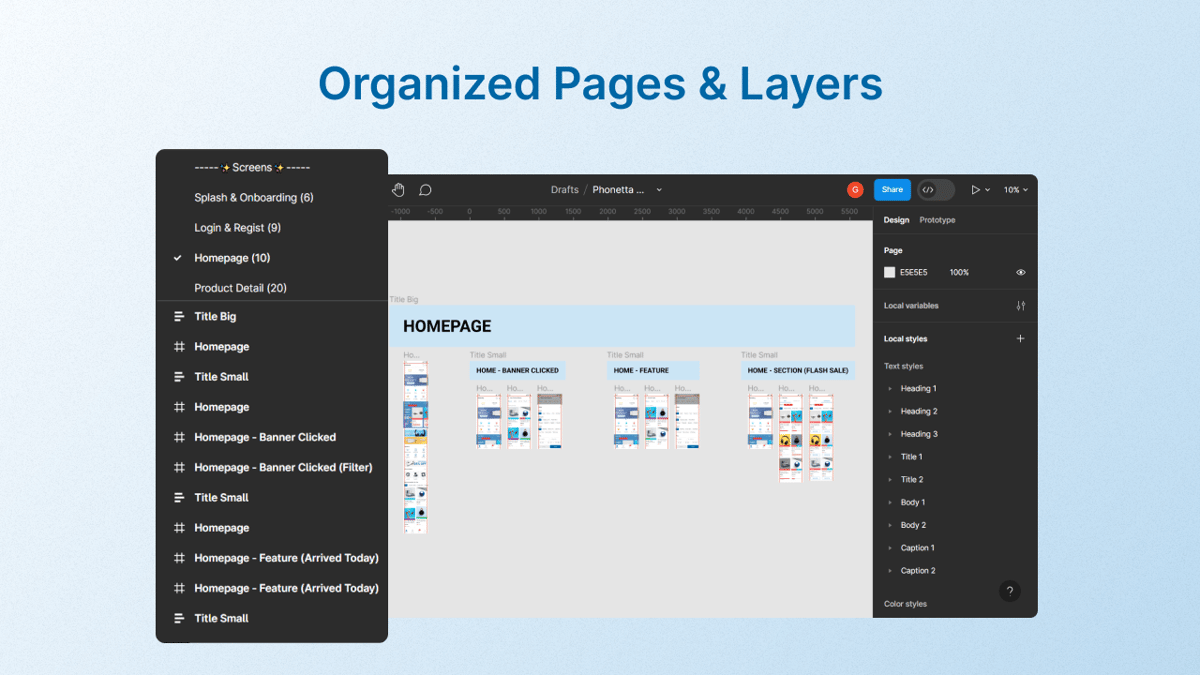Screen dimensions: 1200x675
Task: Toggle Dev Mode switch in the toolbar
Action: (934, 189)
